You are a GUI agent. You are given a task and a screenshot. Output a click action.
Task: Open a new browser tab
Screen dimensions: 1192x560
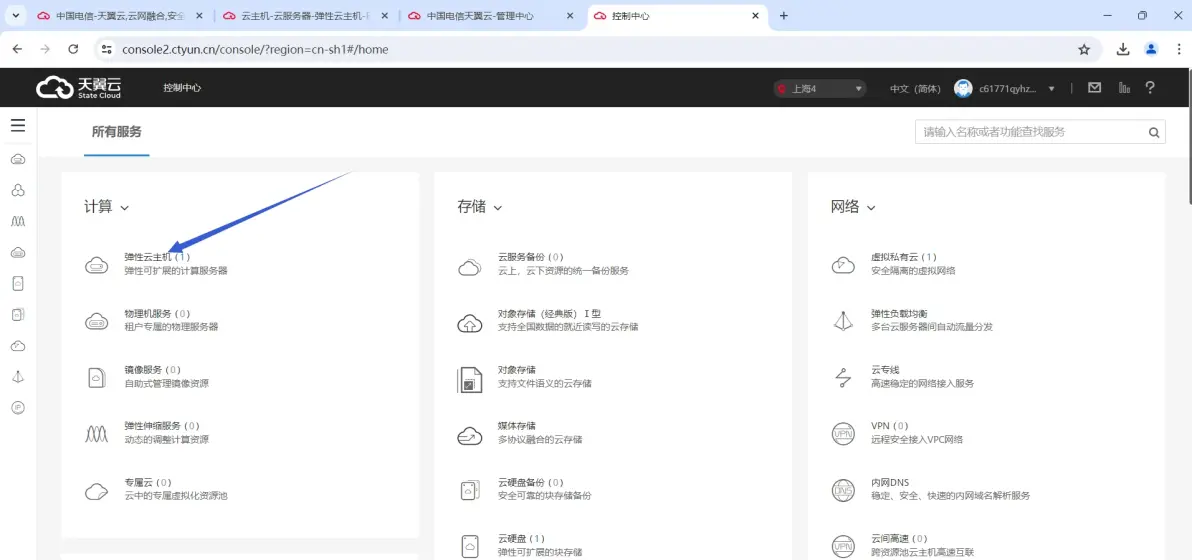click(784, 16)
